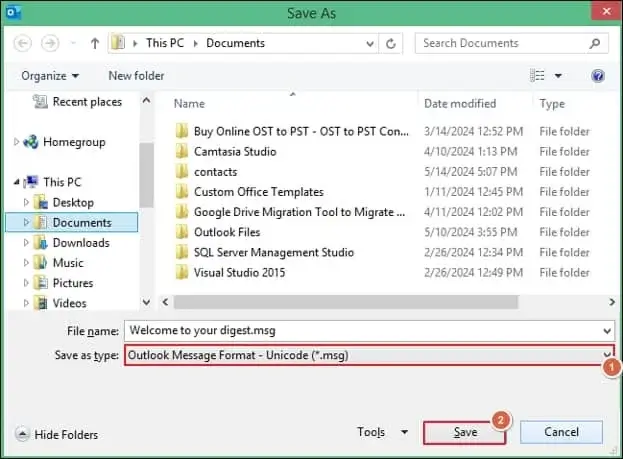Screen dimensions: 623x459
Task: Click the change view icon
Action: click(x=539, y=76)
